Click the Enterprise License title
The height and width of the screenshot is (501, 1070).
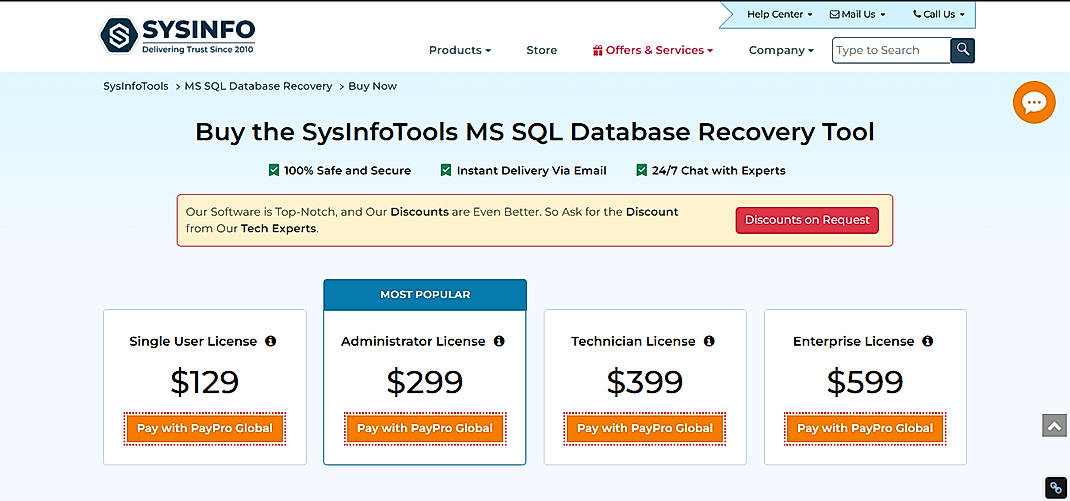point(853,341)
